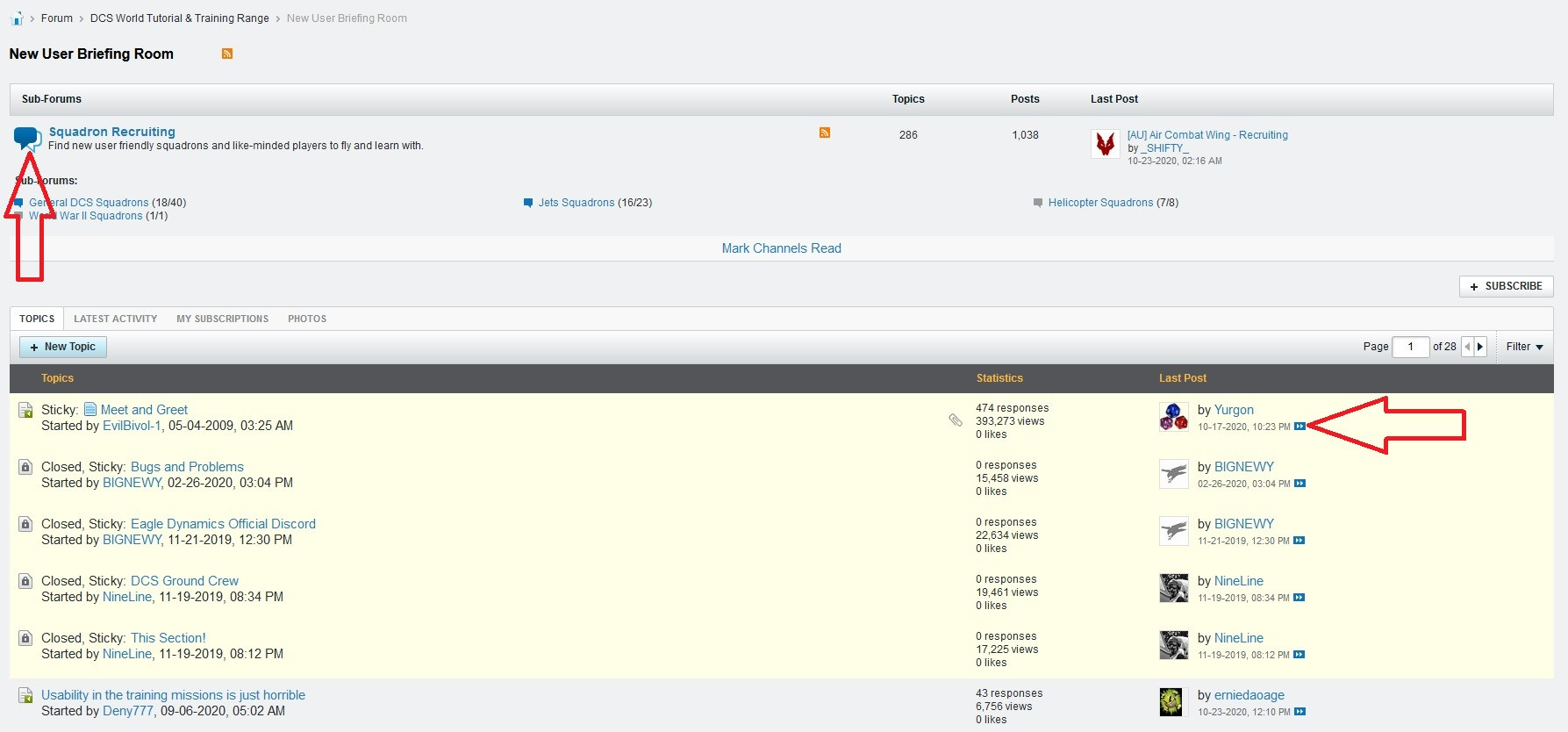The image size is (1568, 732).
Task: Go to last post in Meet and Greet
Action: pos(1300,427)
